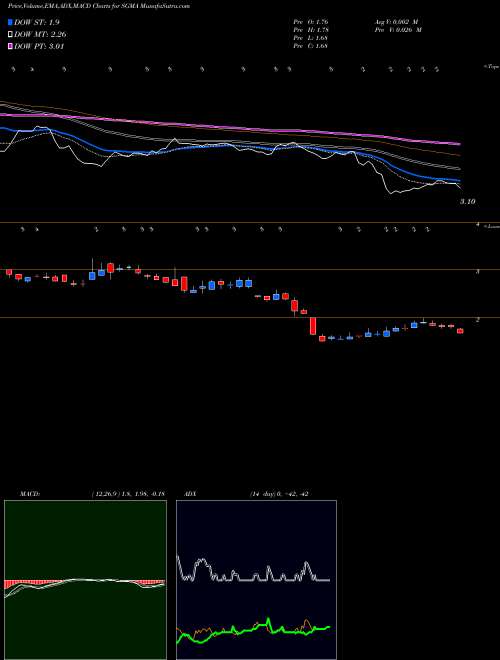Image resolution: width=500 pixels, height=660 pixels.
Task: Click the large red drop candlestick below 2
Action: click(x=313, y=326)
